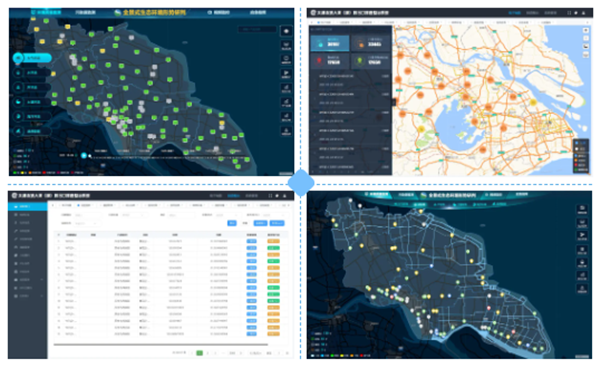Click the timeline track on the green-marker map
600x368 pixels.
[168, 157]
